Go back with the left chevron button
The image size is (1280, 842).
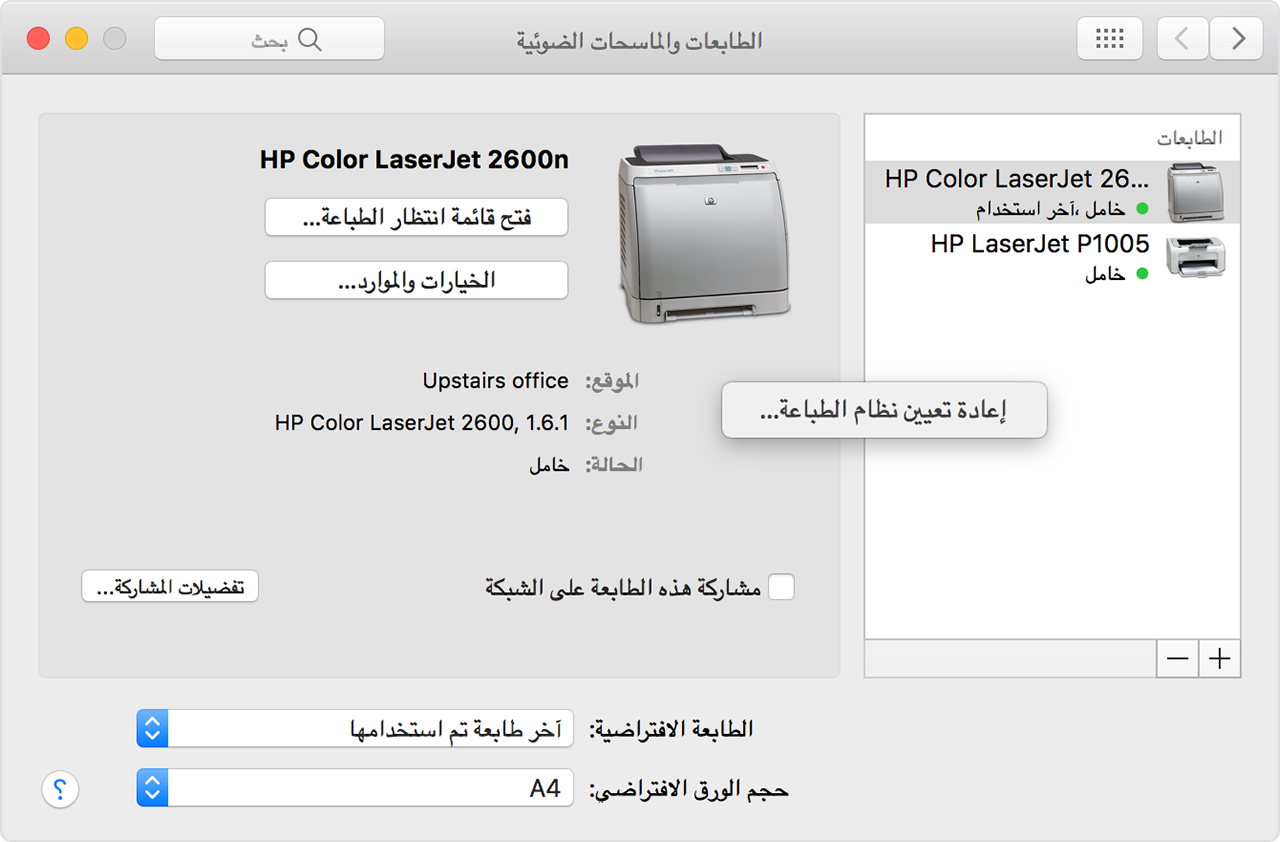1182,39
